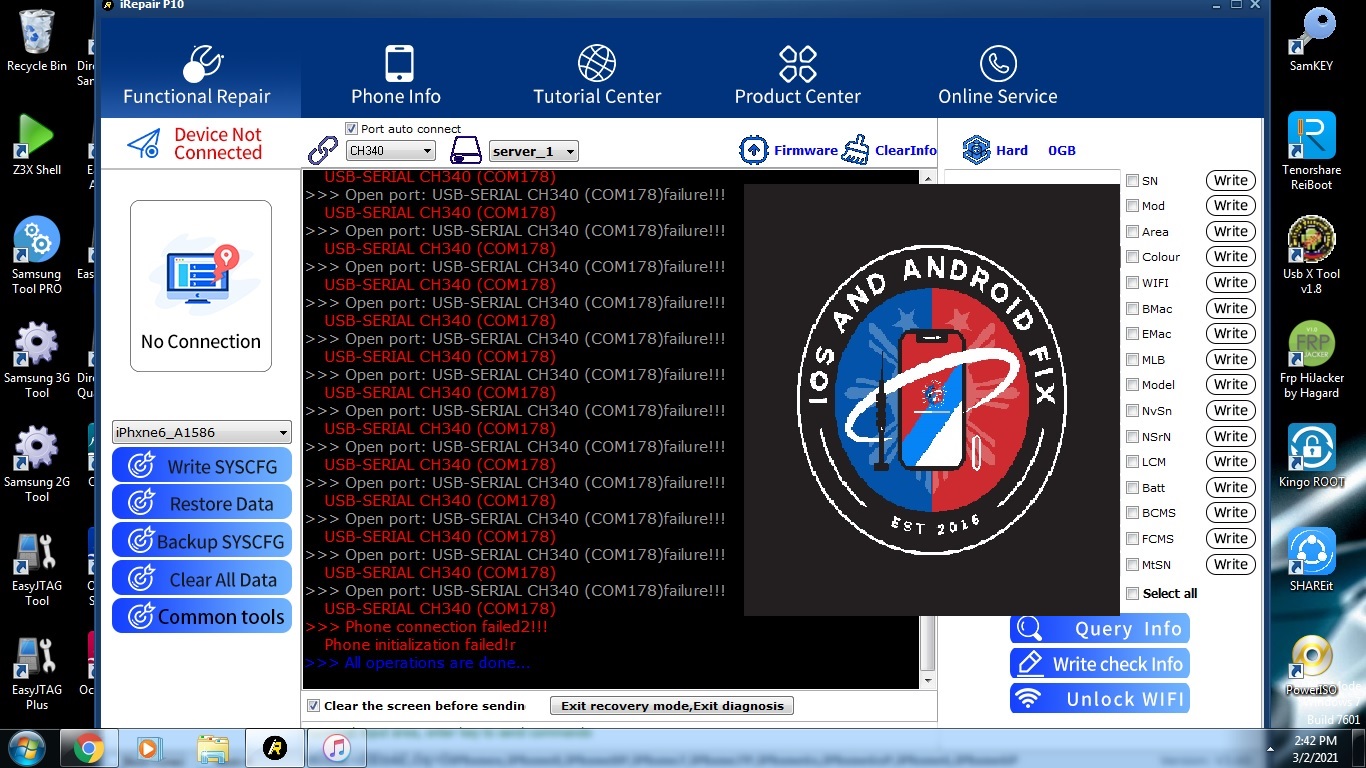Toggle the Port auto connect checkbox
The image size is (1366, 768).
[x=351, y=129]
